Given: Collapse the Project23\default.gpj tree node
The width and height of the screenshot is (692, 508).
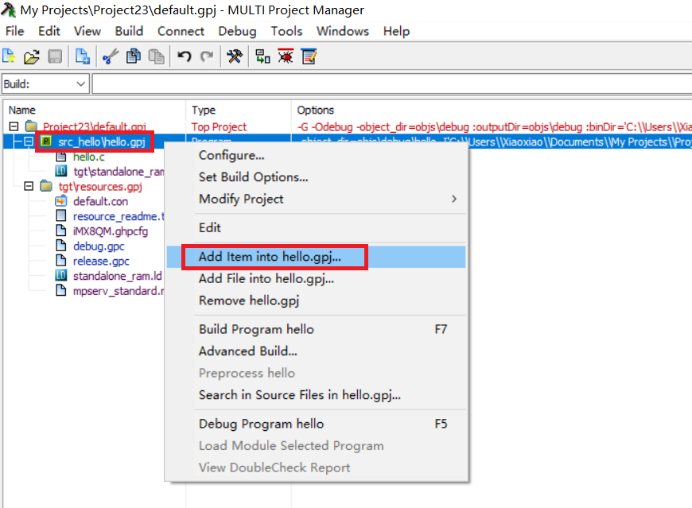Looking at the screenshot, I should (x=14, y=127).
